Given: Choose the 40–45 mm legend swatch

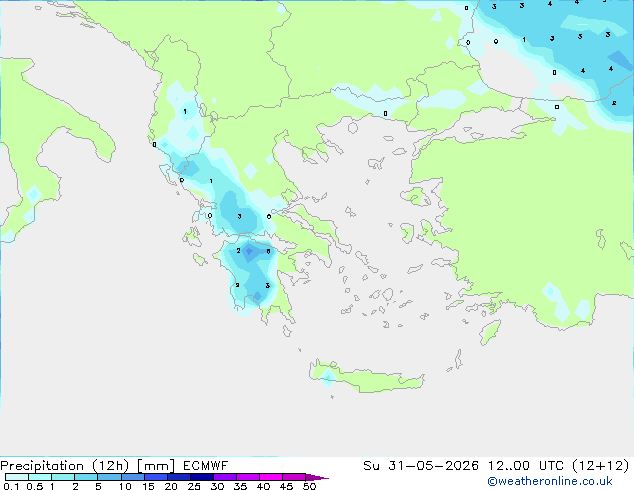Looking at the screenshot, I should [271, 477].
